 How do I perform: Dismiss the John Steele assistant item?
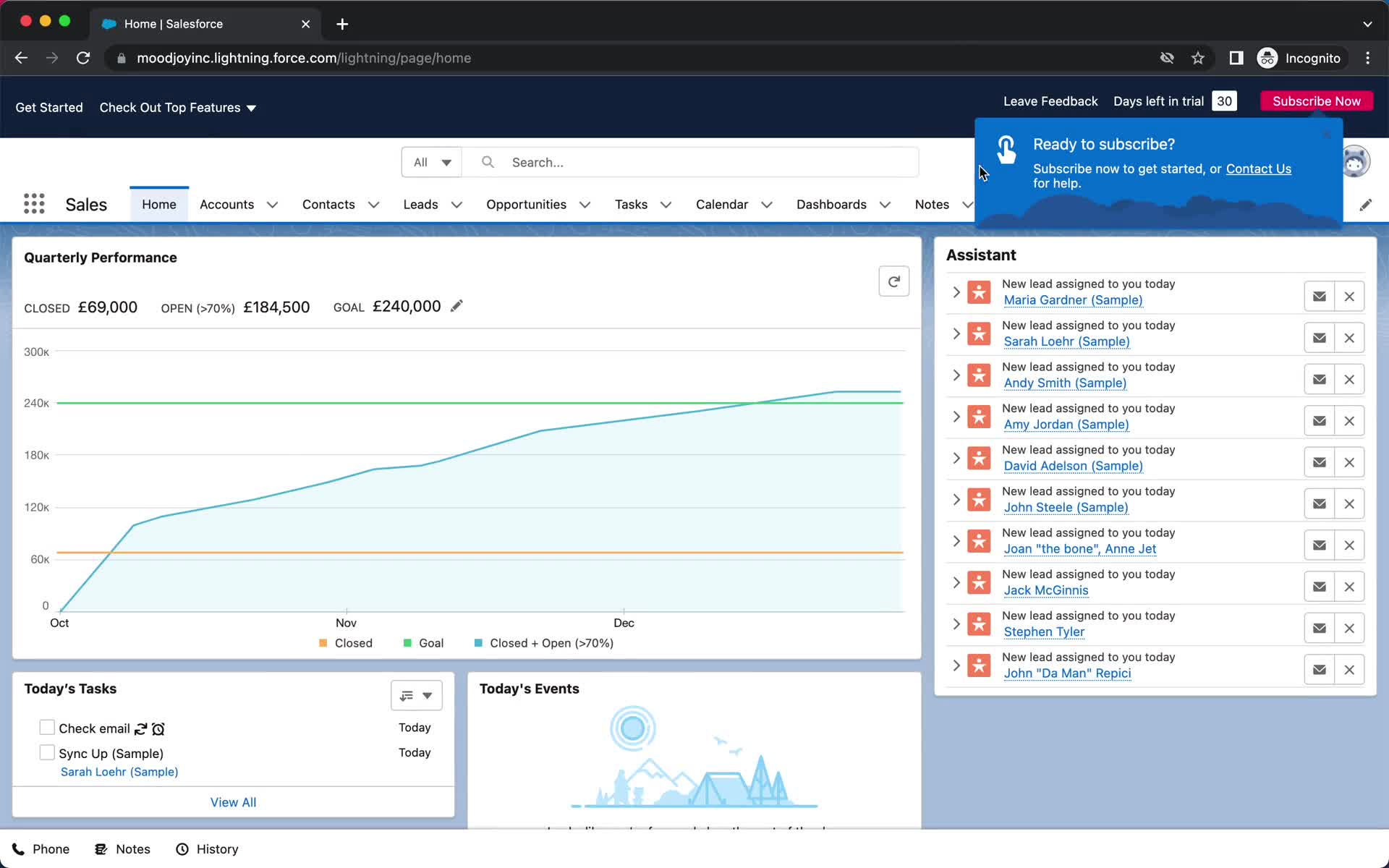coord(1349,503)
